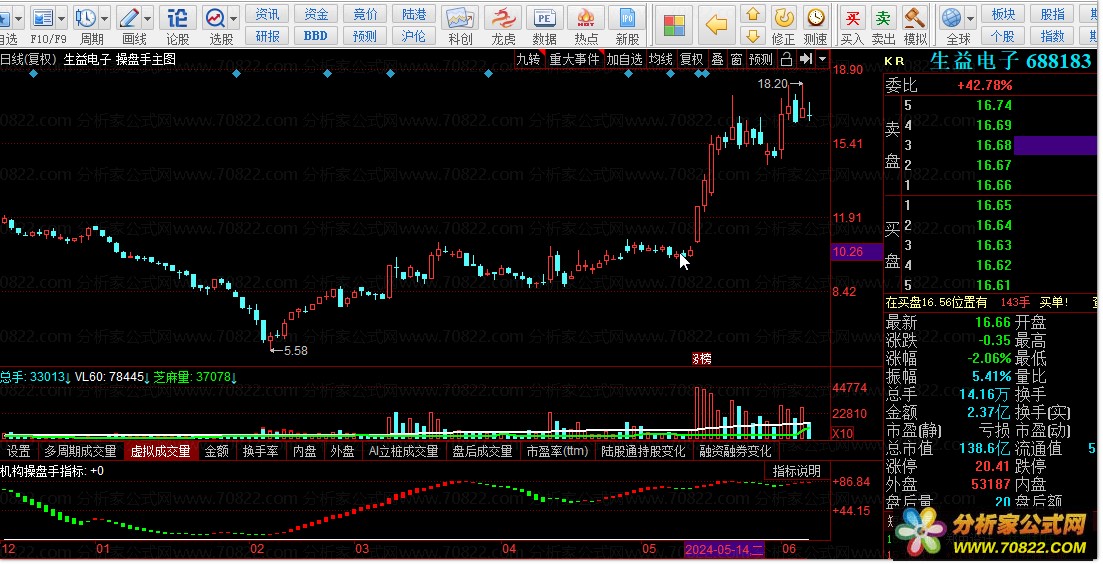This screenshot has height=564, width=1103.
Task: Open the 融资融券变化 tab
Action: (x=735, y=451)
